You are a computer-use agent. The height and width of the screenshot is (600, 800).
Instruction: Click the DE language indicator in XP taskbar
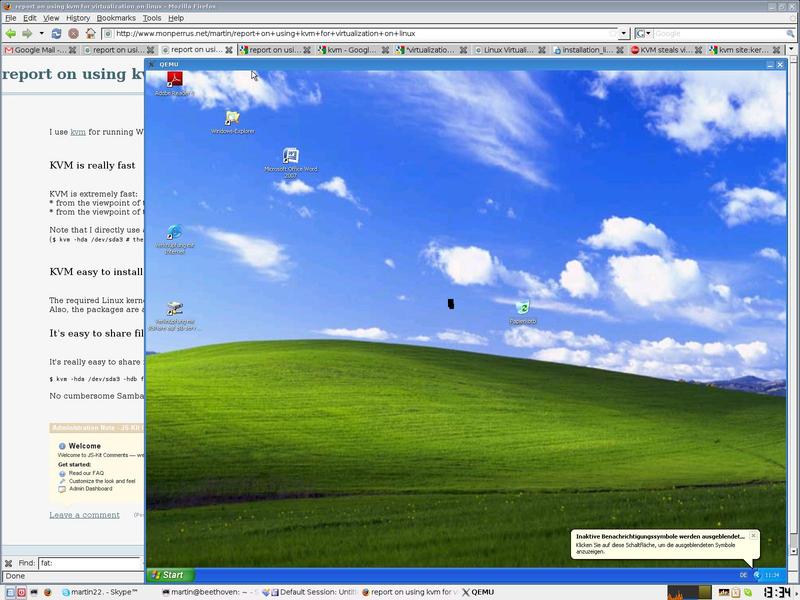point(743,575)
